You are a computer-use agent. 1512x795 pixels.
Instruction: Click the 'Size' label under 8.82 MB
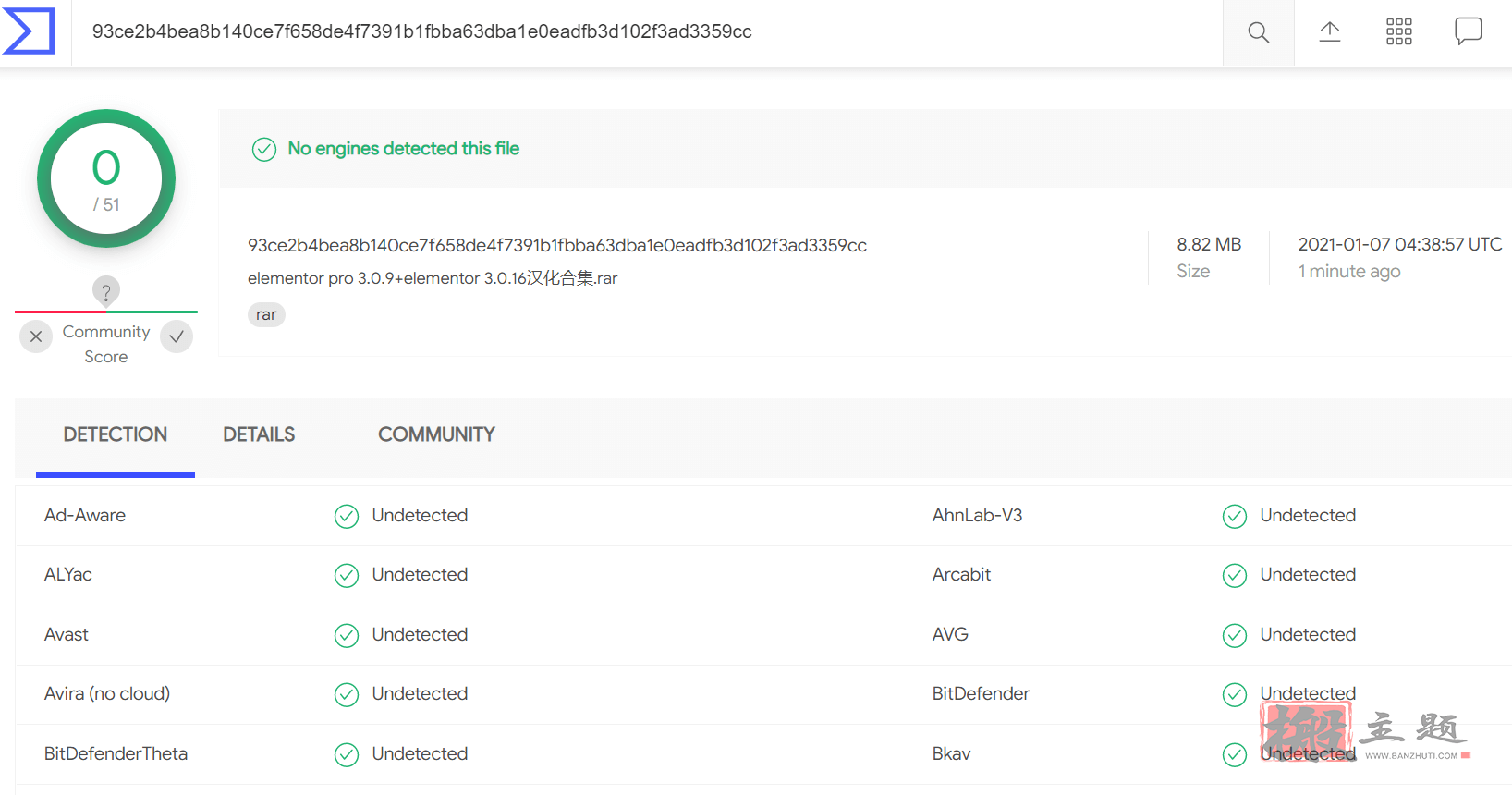pos(1193,271)
